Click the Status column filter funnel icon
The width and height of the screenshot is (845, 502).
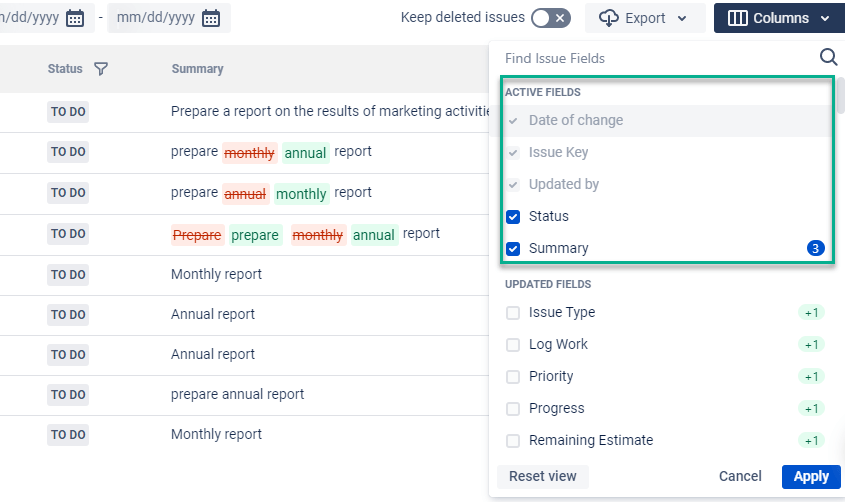pyautogui.click(x=101, y=69)
